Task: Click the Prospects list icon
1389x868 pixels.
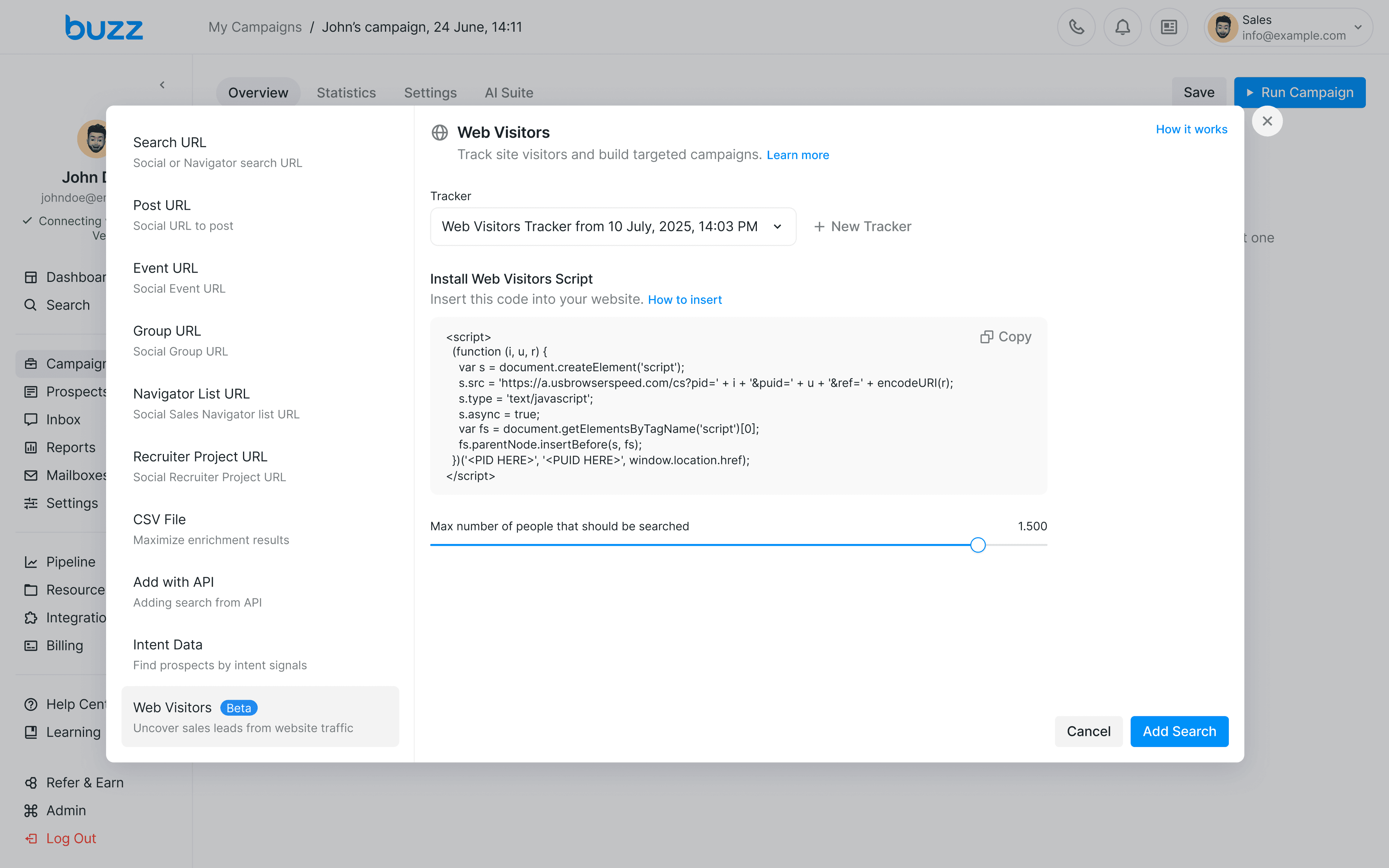Action: tap(31, 392)
